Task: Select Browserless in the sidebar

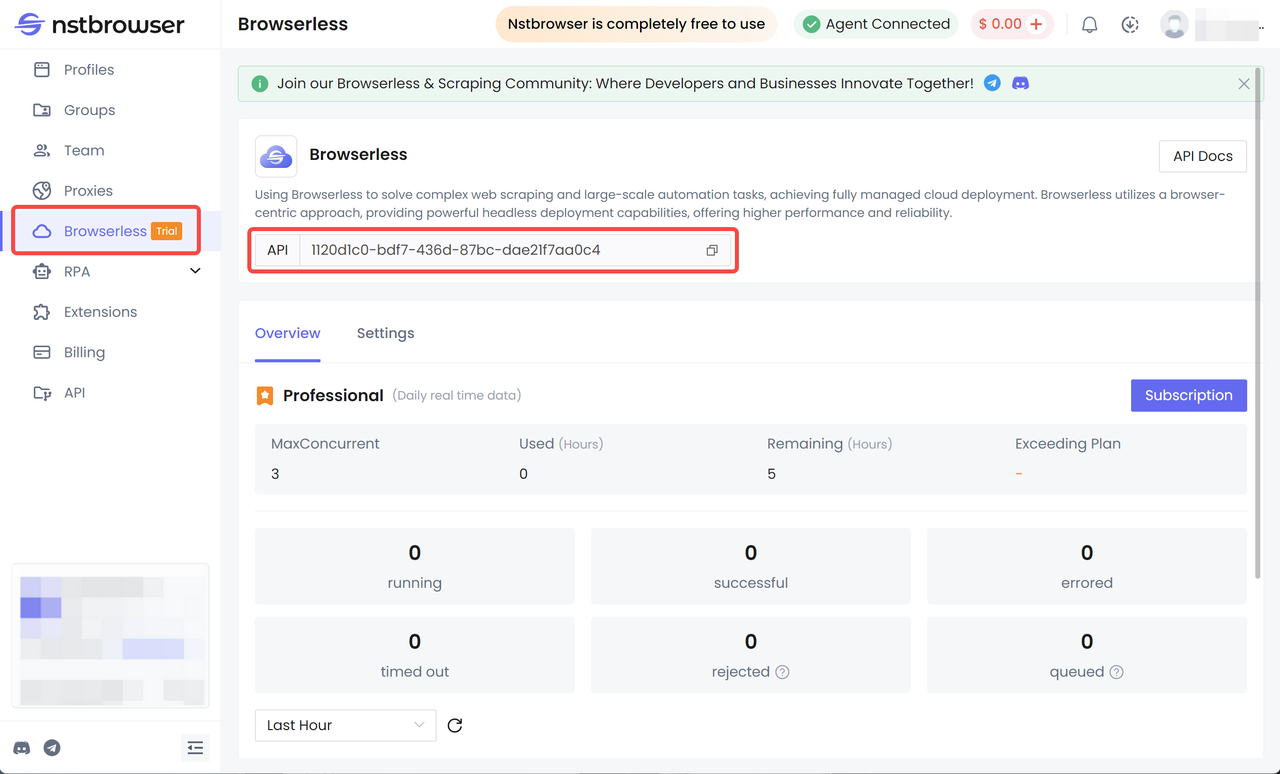Action: click(x=107, y=231)
